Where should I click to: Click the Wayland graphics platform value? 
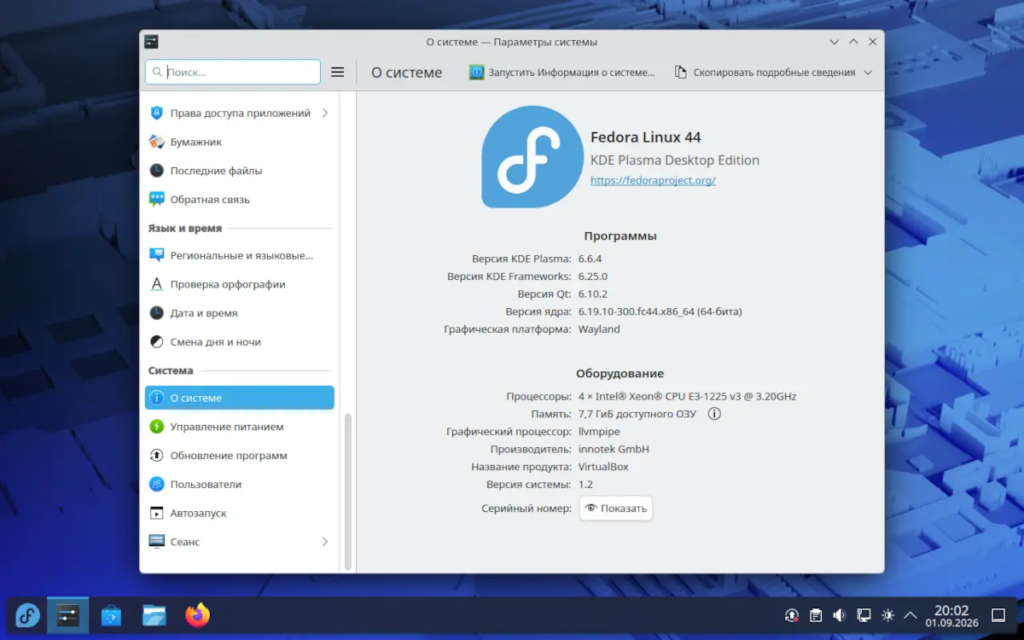coord(599,329)
